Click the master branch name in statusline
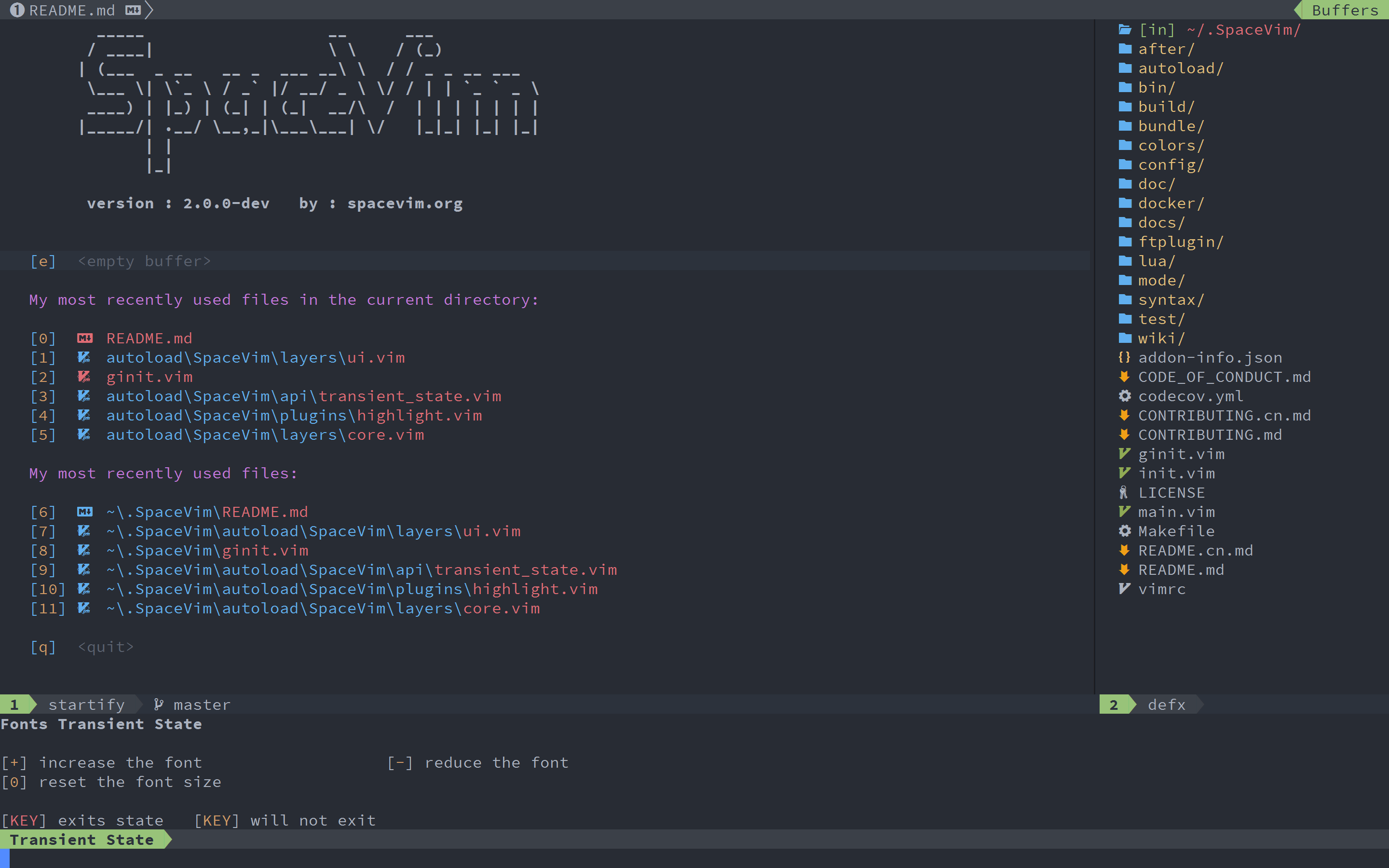The width and height of the screenshot is (1389, 868). click(x=202, y=705)
